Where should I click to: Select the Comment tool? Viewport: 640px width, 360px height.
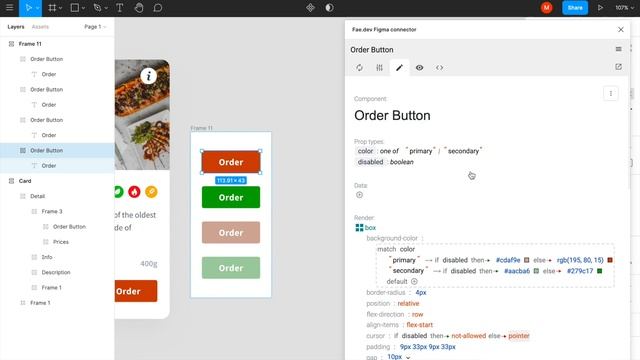pyautogui.click(x=158, y=8)
